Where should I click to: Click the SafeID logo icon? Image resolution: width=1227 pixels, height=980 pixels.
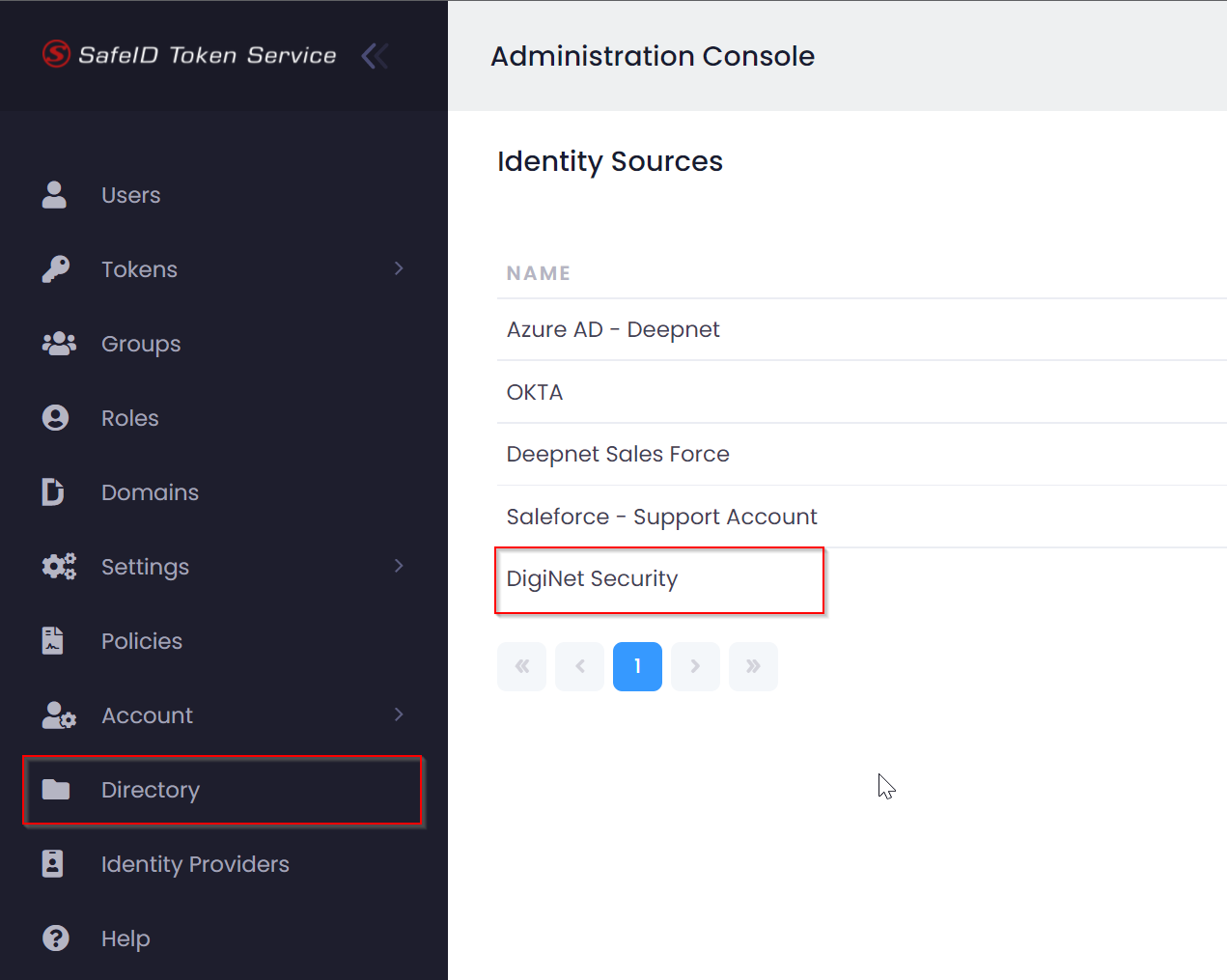[56, 54]
